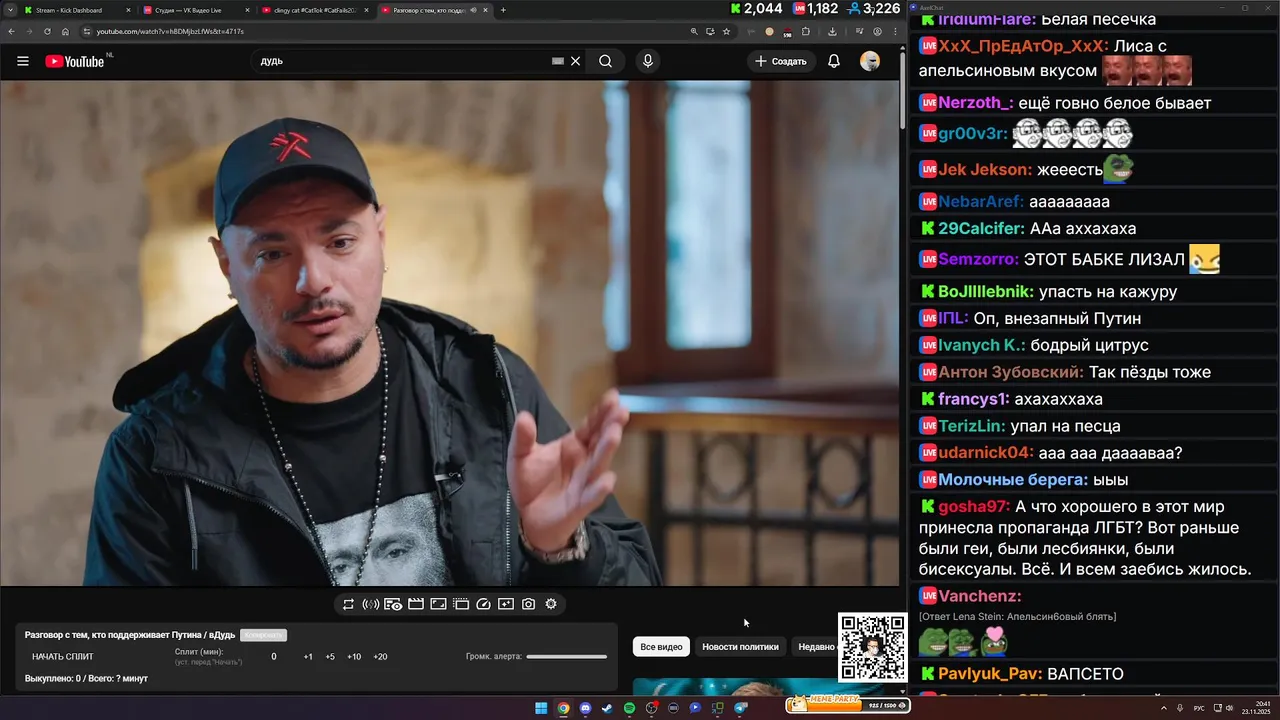The image size is (1280, 720).
Task: Click the broadcast waves icon in player toolbar
Action: point(370,604)
